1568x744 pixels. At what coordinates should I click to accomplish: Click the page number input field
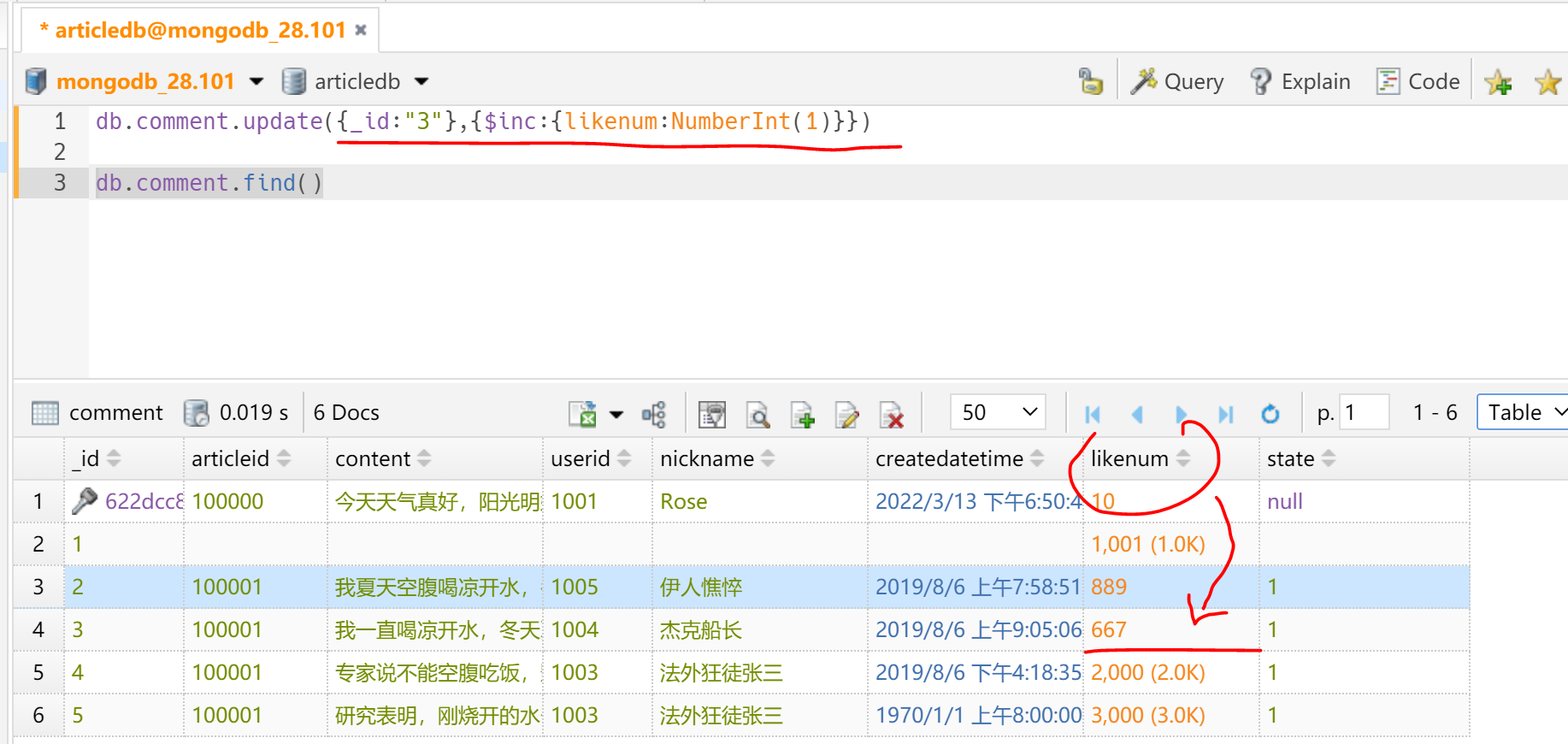click(x=1364, y=412)
